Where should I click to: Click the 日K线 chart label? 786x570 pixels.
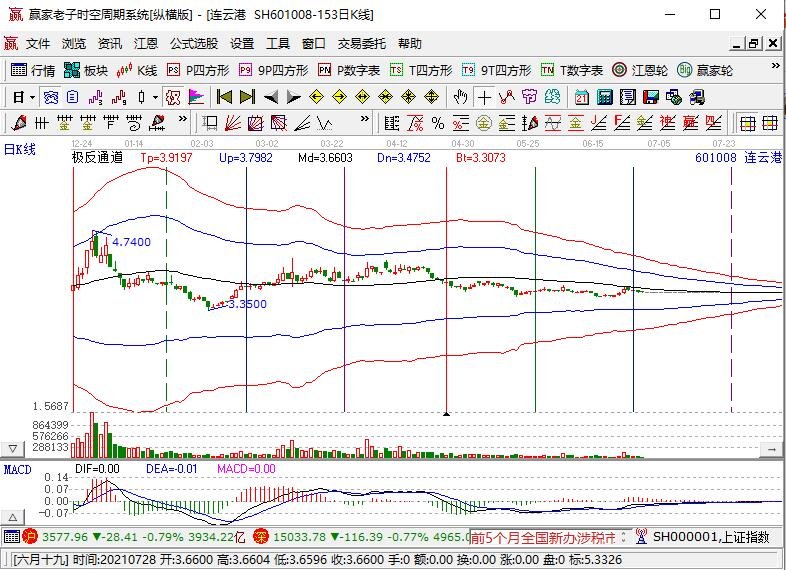[20, 149]
